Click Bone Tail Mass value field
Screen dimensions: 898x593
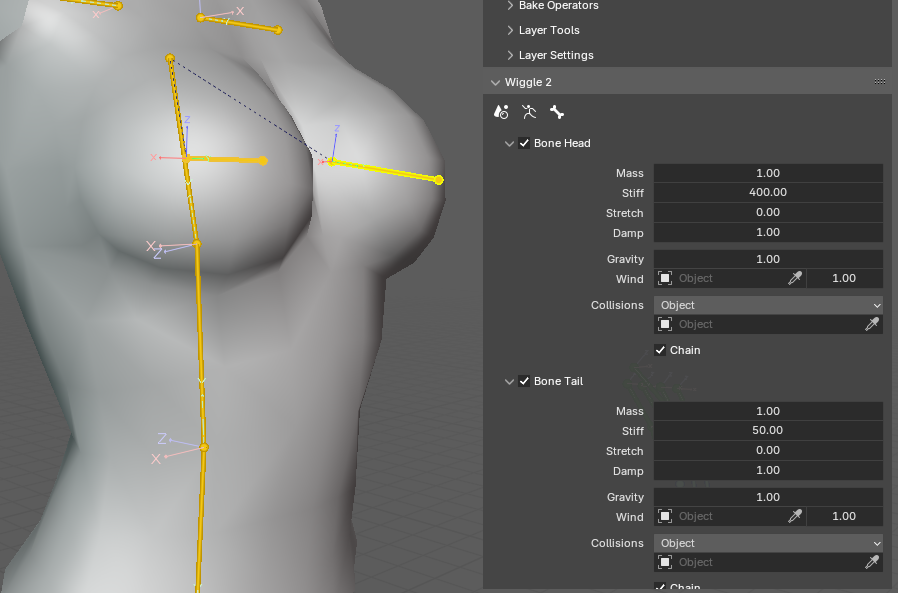point(768,411)
